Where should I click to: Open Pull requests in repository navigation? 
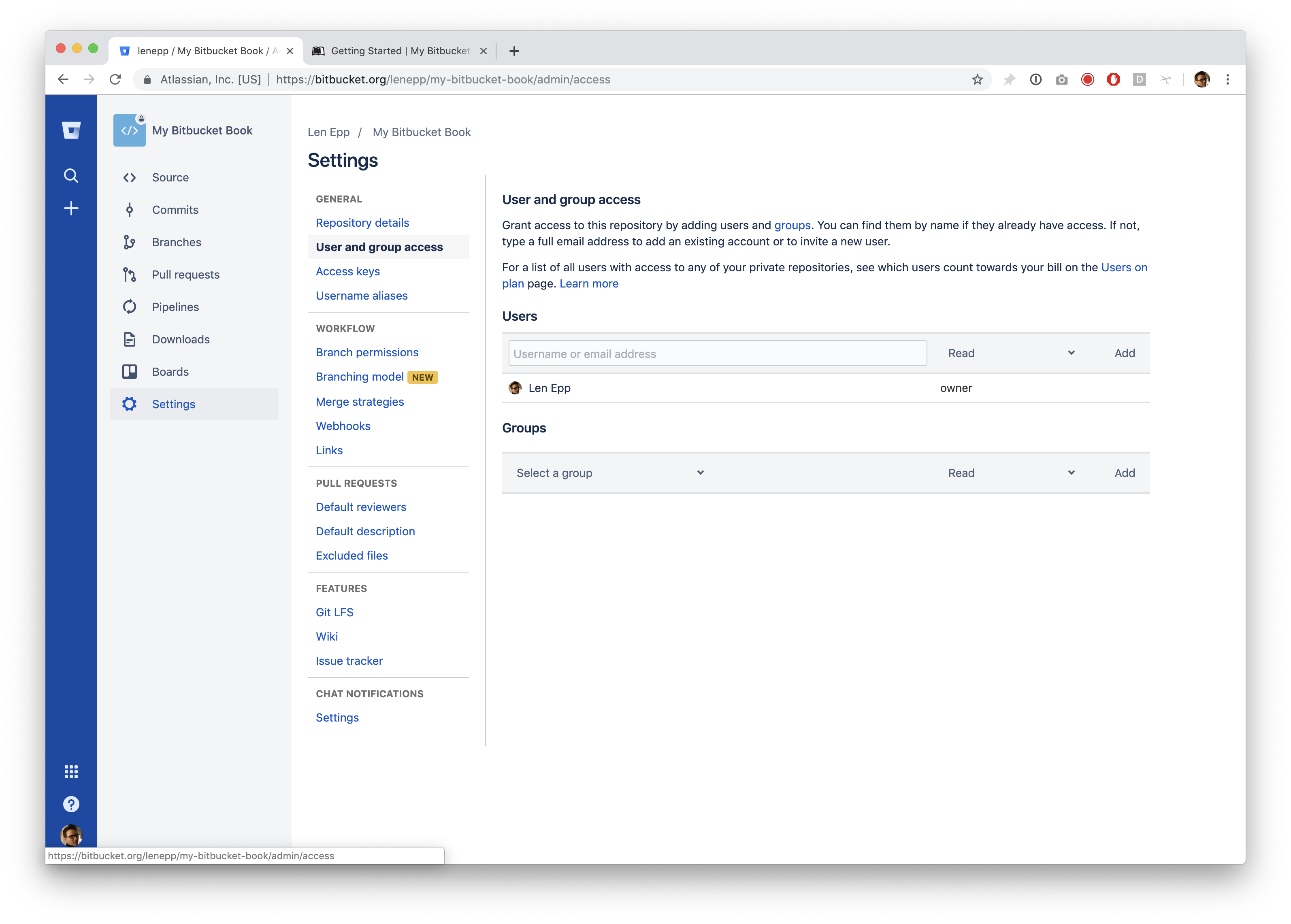(x=185, y=275)
